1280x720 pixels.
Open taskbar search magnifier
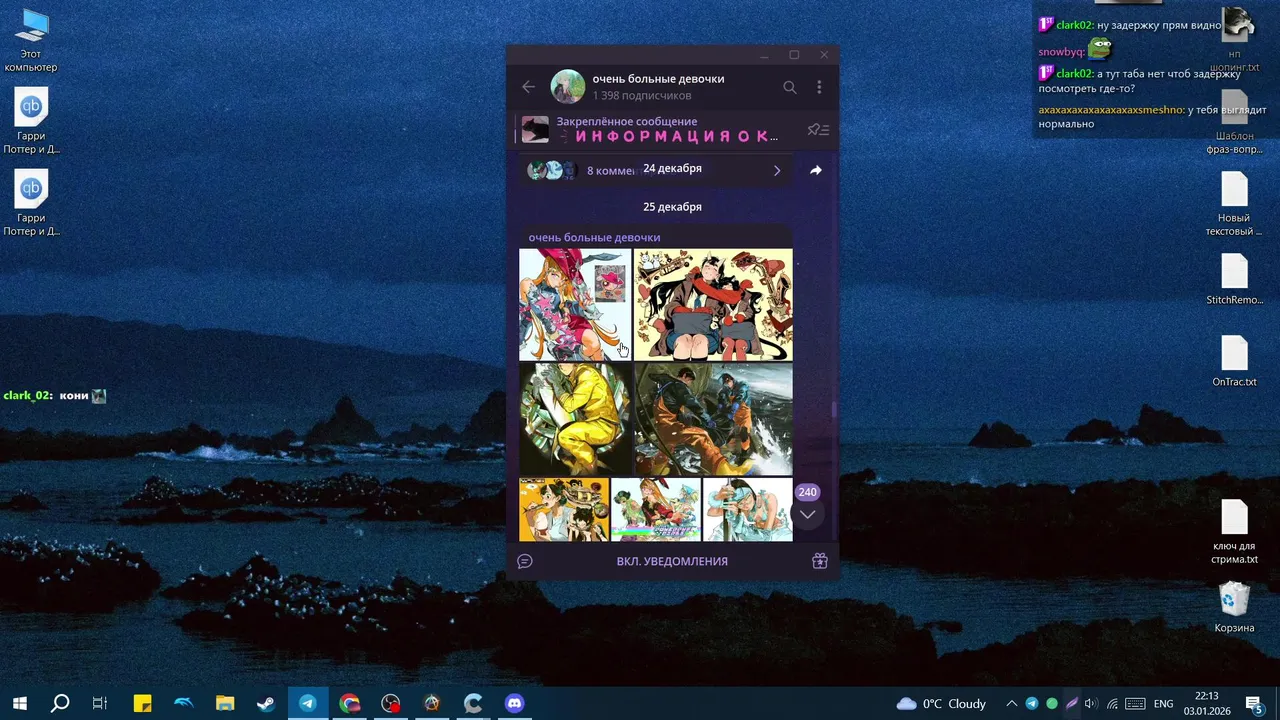click(60, 703)
